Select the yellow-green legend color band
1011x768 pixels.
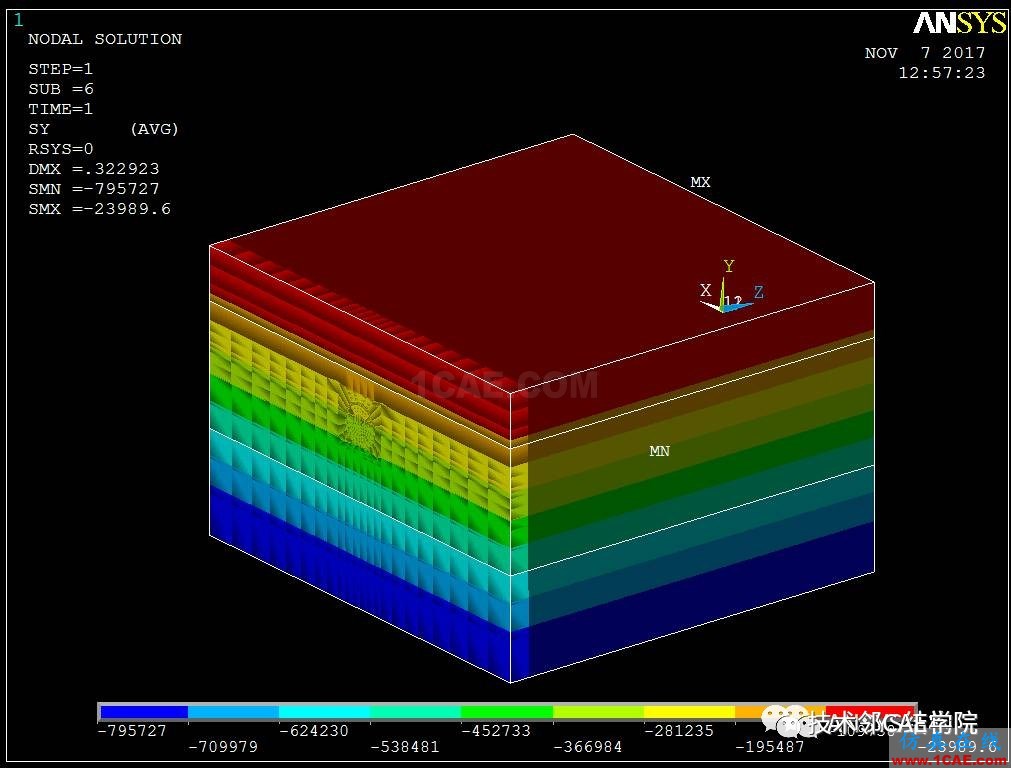[x=598, y=713]
